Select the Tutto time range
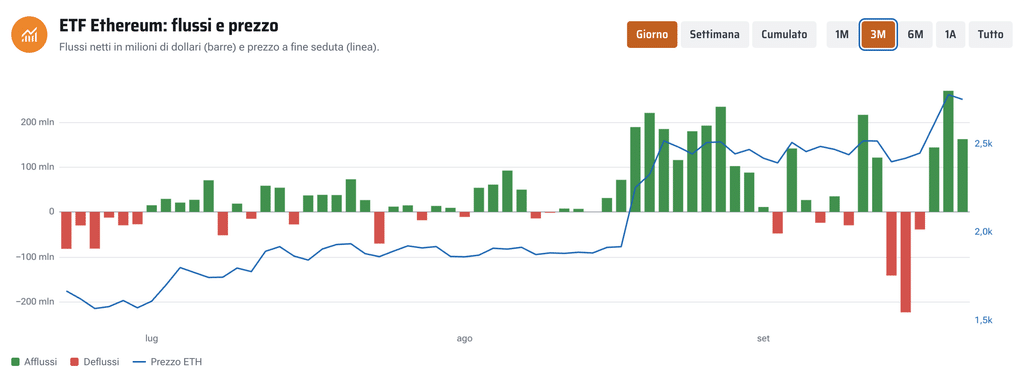The width and height of the screenshot is (1024, 377). point(991,35)
